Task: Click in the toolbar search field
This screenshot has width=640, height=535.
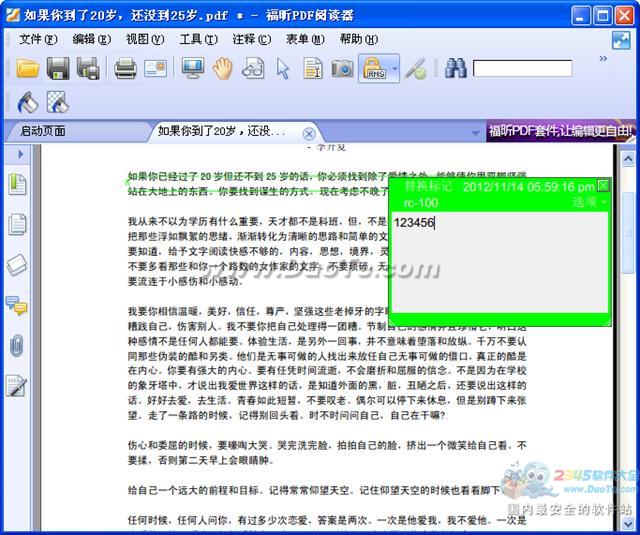Action: point(522,69)
